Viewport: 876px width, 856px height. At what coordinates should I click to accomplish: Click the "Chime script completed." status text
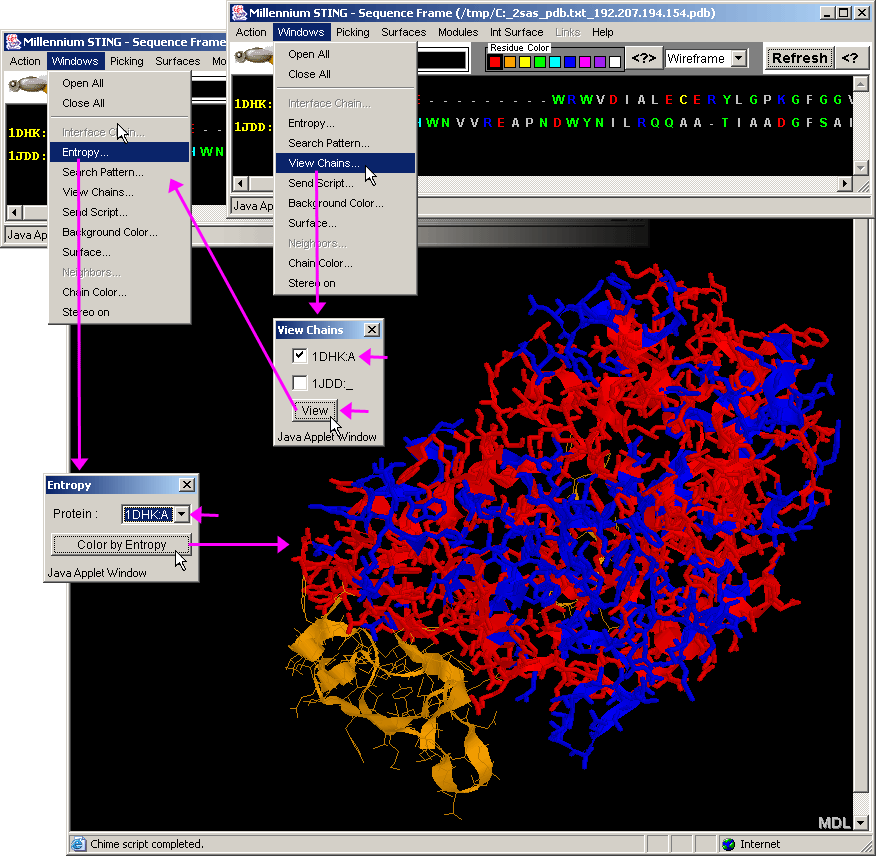(147, 844)
